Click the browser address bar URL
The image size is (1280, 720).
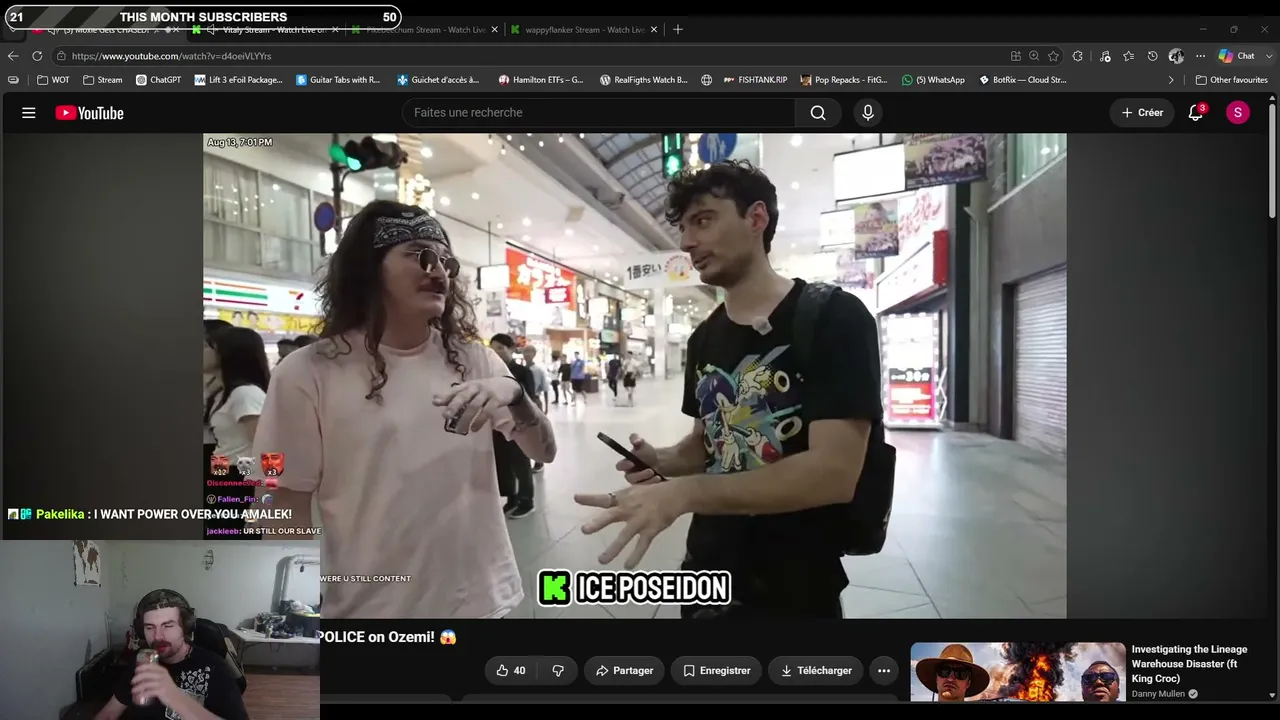(171, 56)
